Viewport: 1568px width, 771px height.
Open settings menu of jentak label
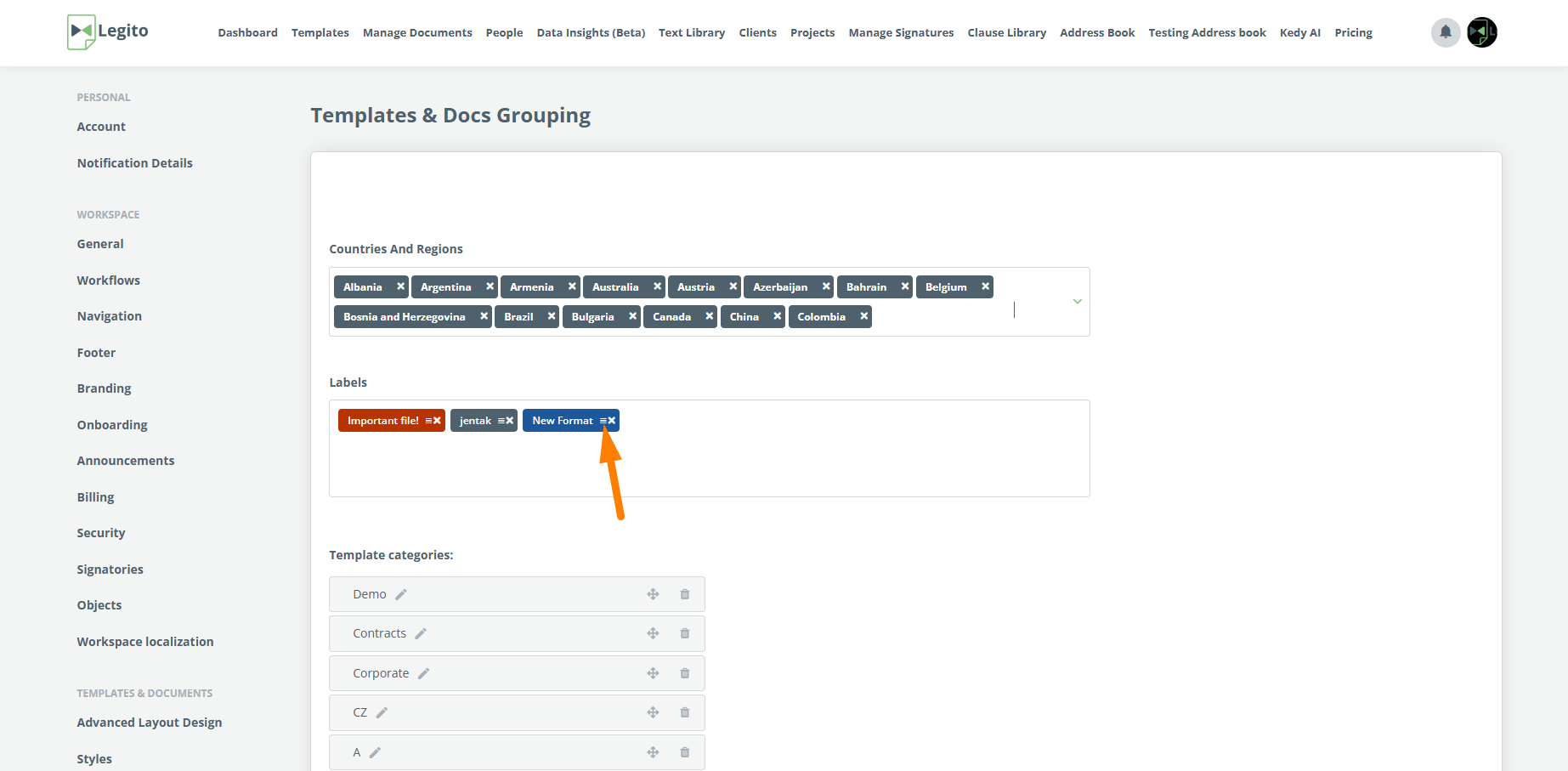[501, 421]
